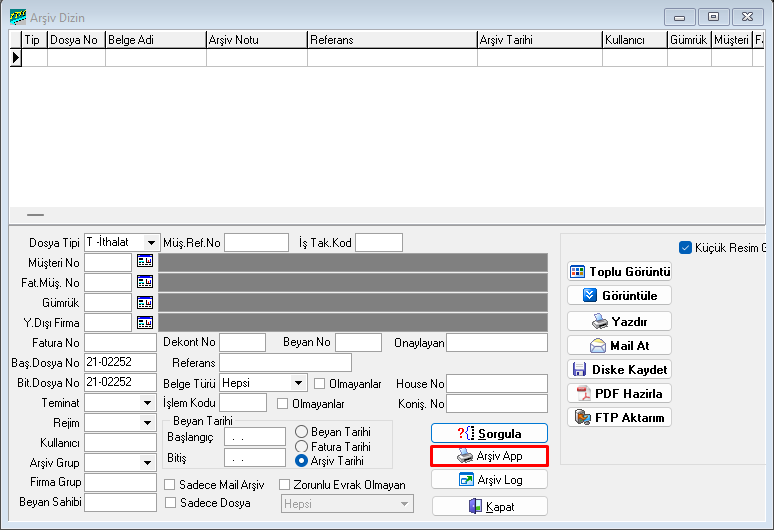
Task: Click Toplu Görüntü button
Action: 619,271
